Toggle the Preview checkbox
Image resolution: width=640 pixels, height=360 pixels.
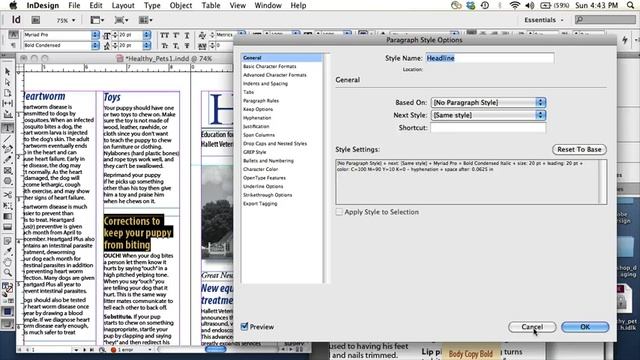(x=244, y=327)
